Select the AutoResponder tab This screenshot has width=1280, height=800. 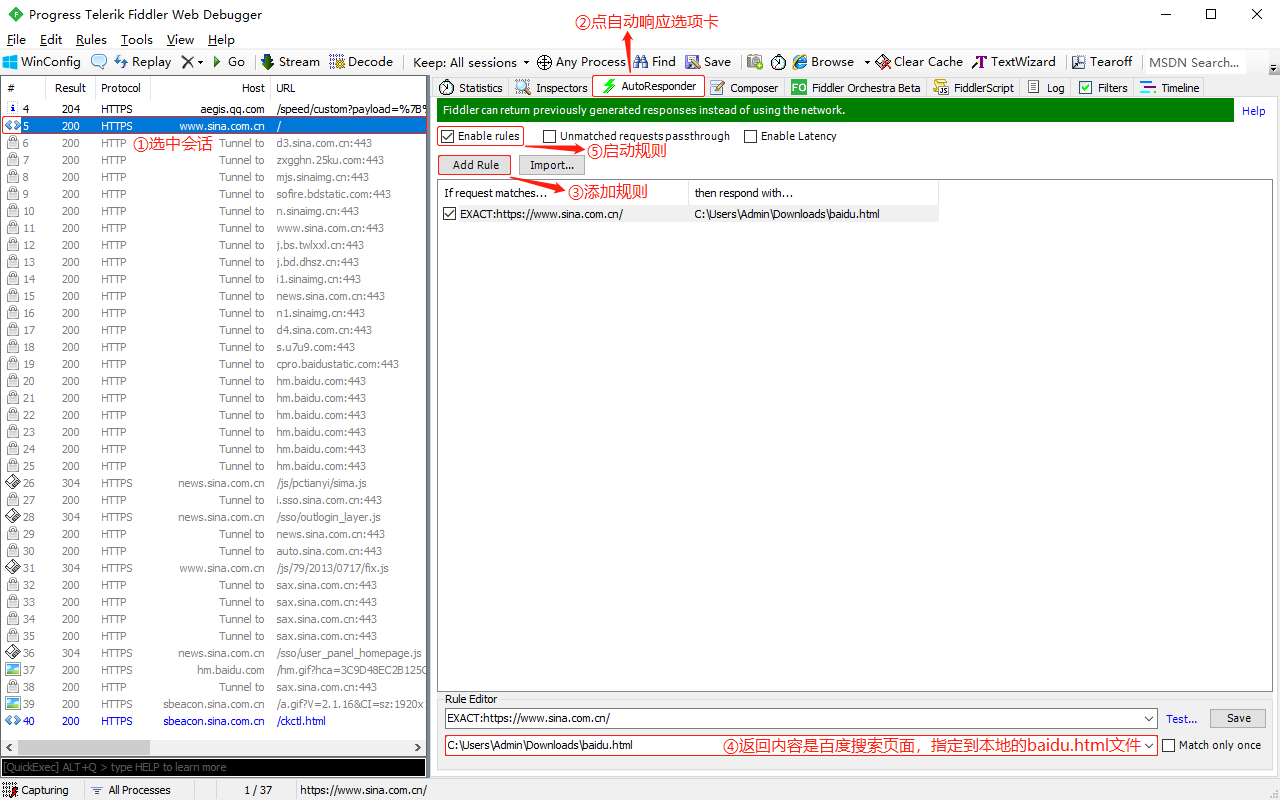point(649,87)
